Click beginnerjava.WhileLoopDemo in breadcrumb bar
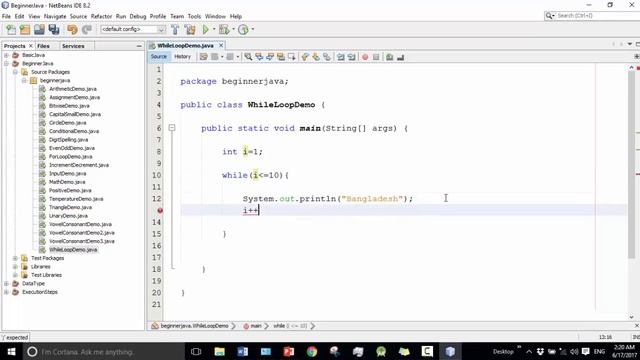The height and width of the screenshot is (360, 640). tap(194, 326)
